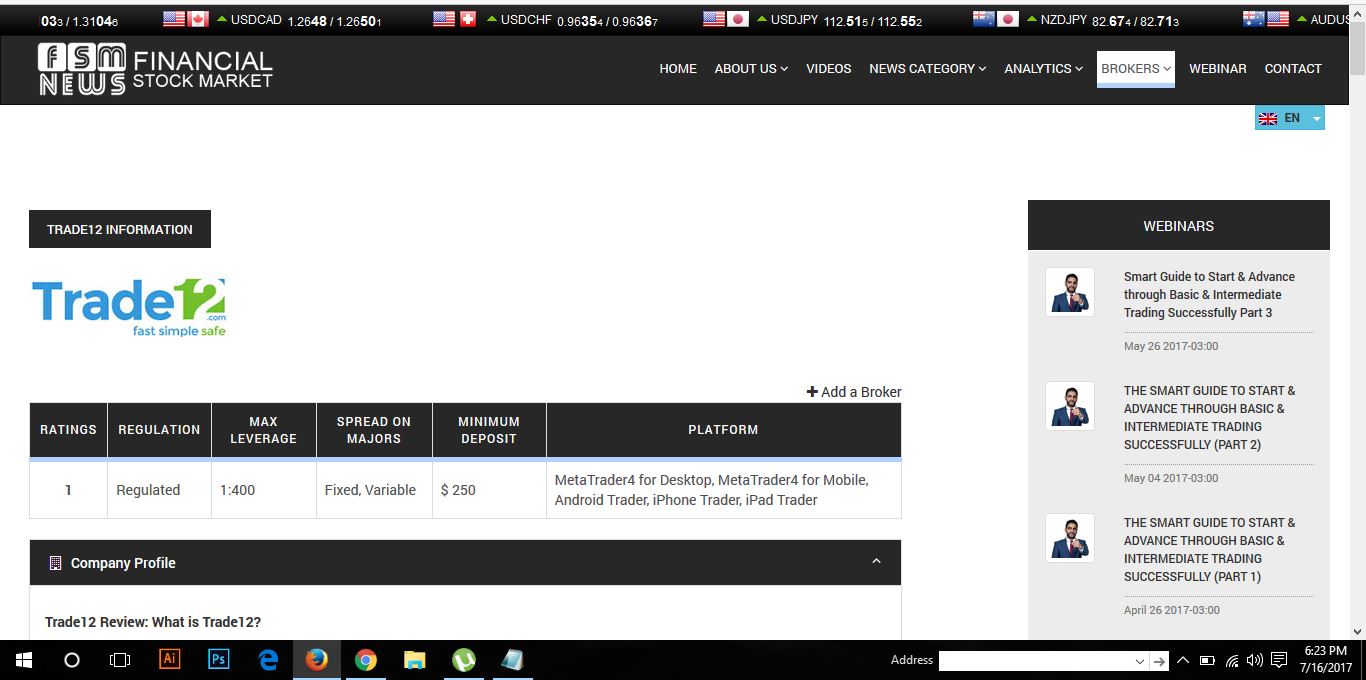Click the Max Leverage column header
The image size is (1366, 680).
click(x=264, y=430)
